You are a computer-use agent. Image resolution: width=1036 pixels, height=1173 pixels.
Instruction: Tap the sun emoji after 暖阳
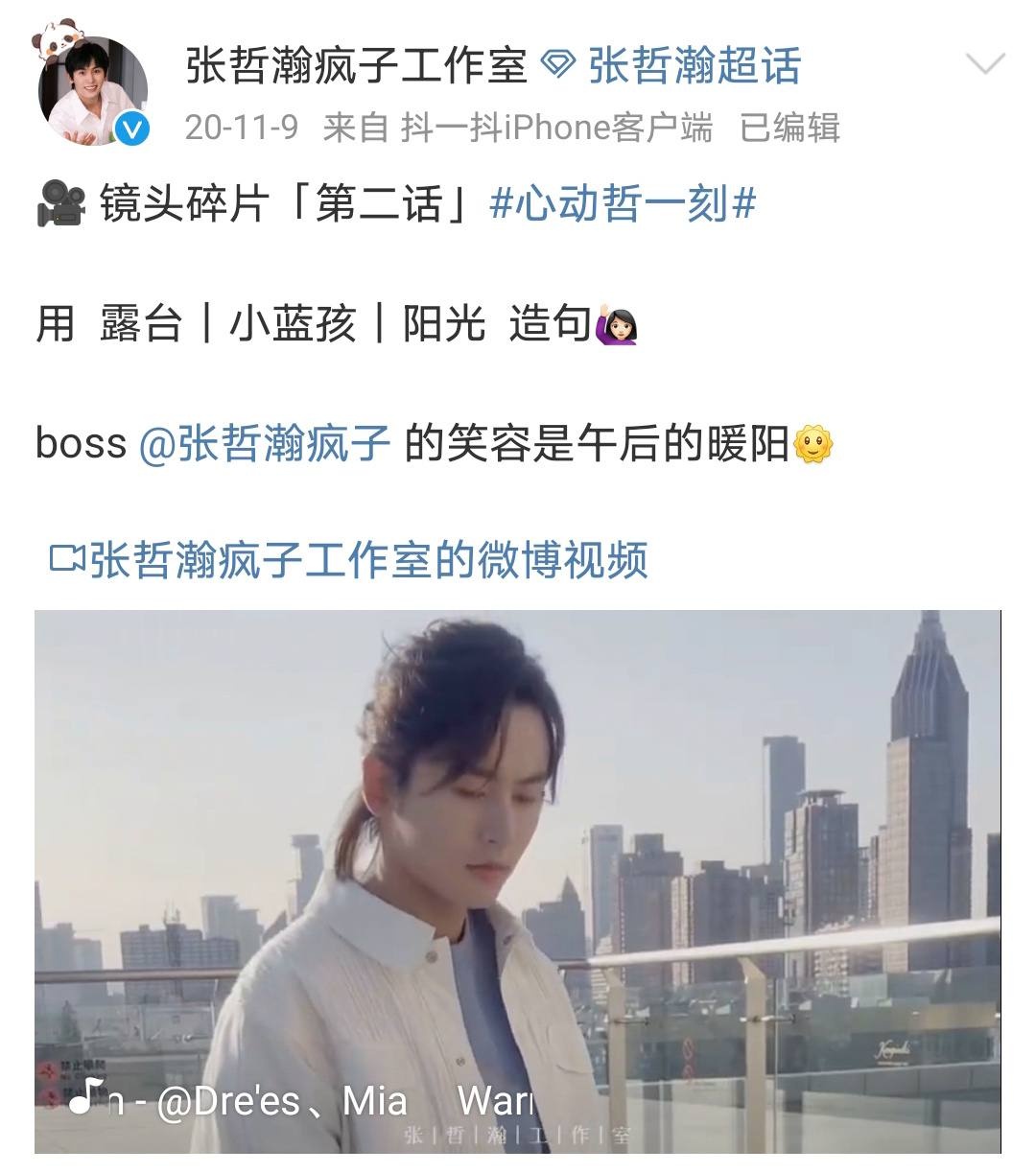coord(813,445)
